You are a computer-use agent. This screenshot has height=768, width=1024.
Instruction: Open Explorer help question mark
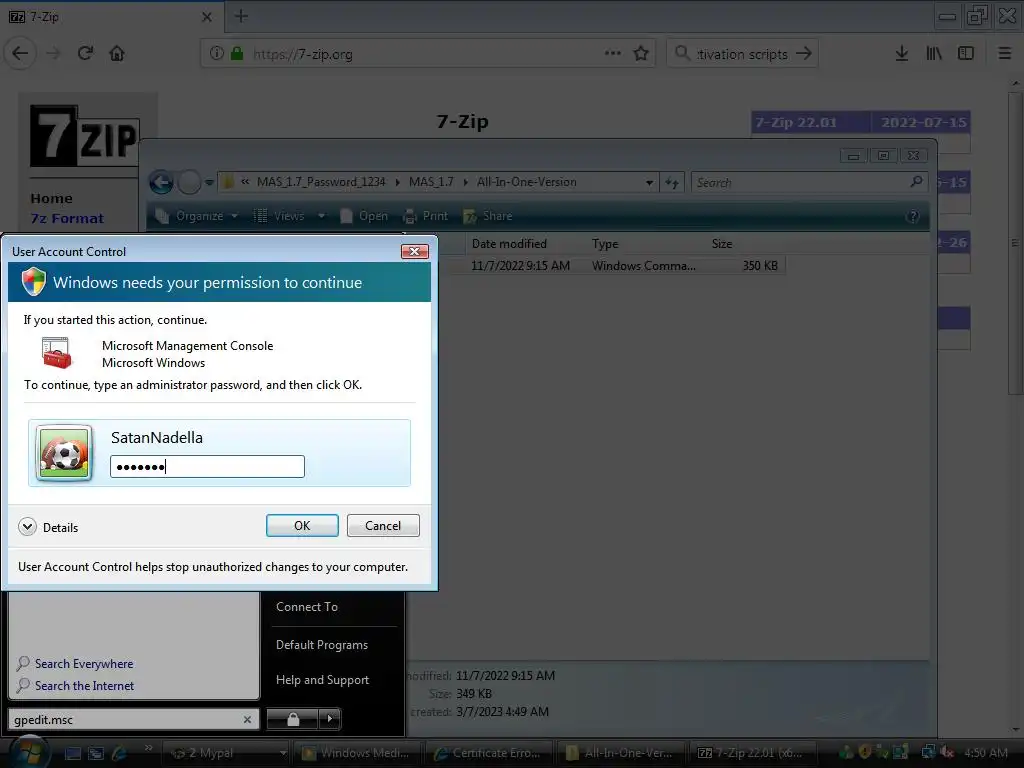click(x=913, y=216)
